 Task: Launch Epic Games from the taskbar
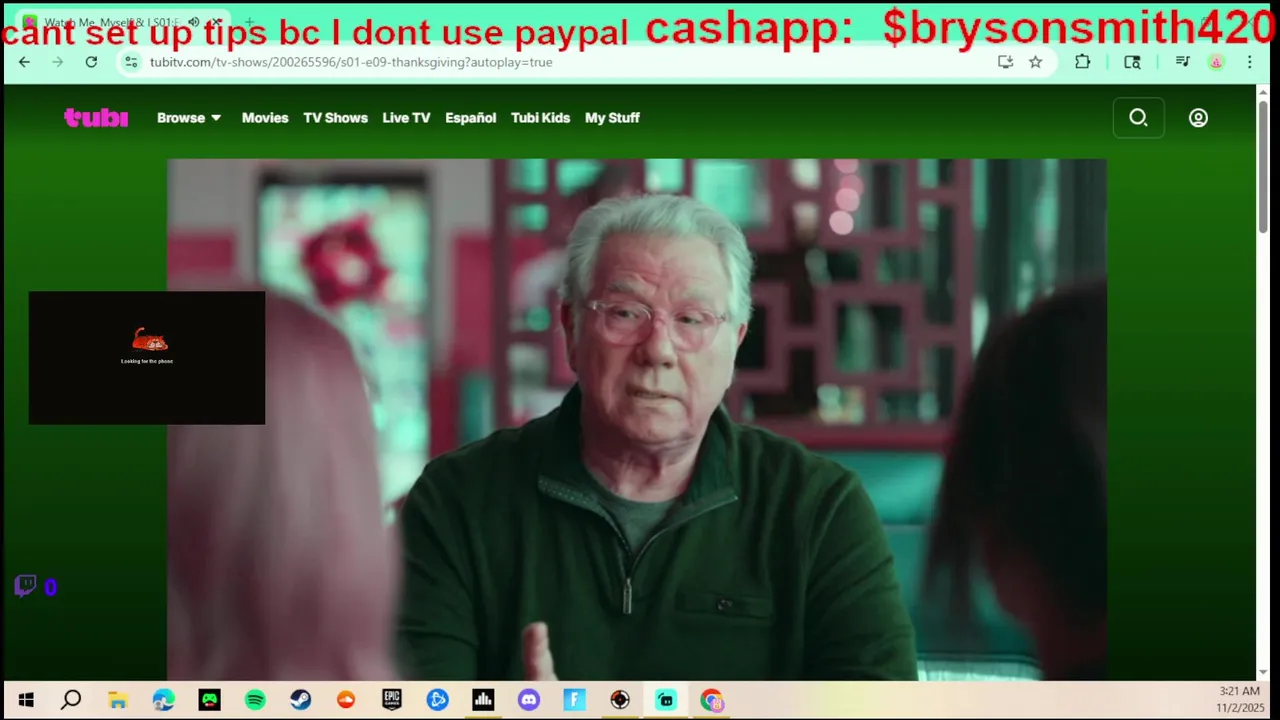[392, 700]
